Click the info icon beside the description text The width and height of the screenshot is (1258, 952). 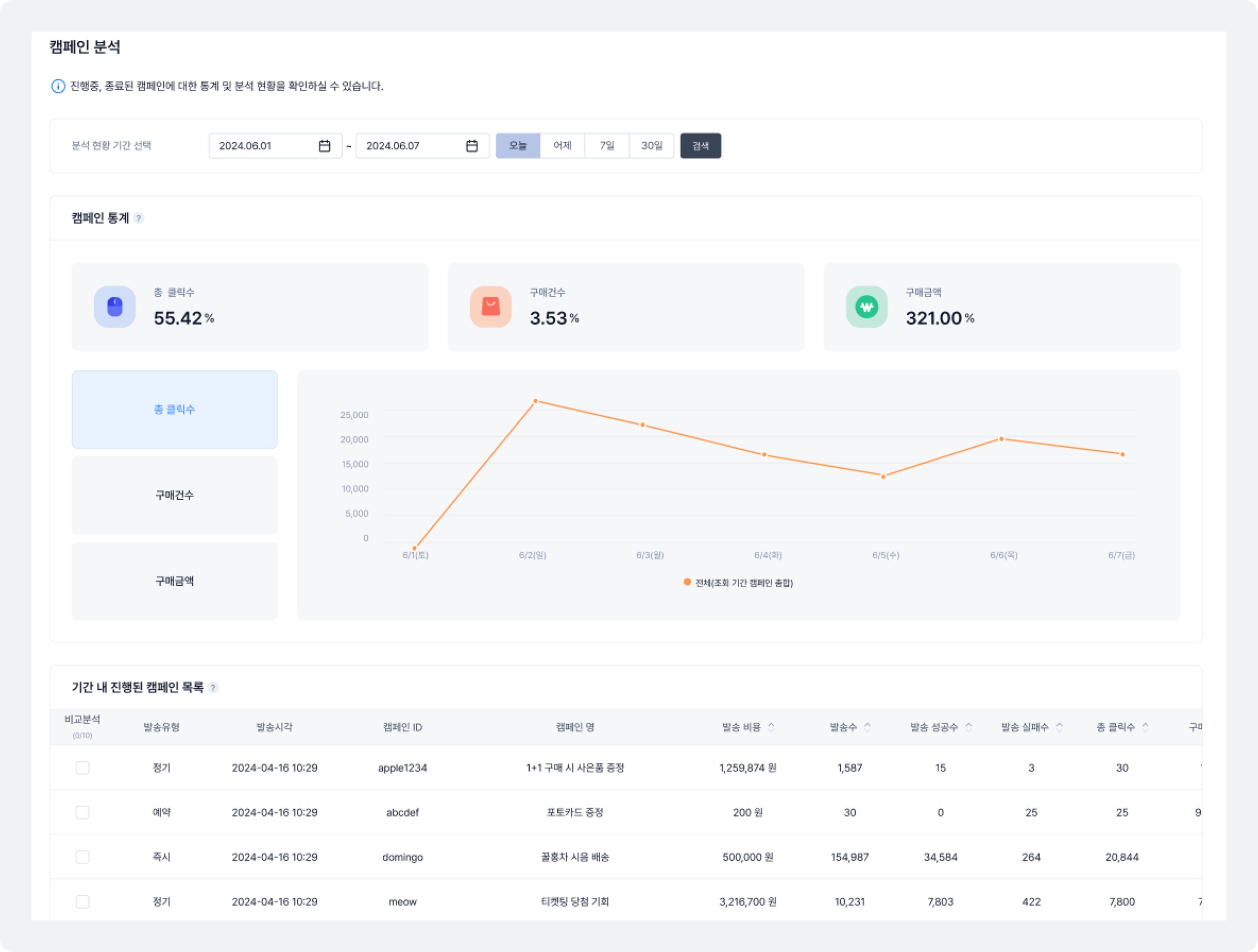click(x=58, y=86)
